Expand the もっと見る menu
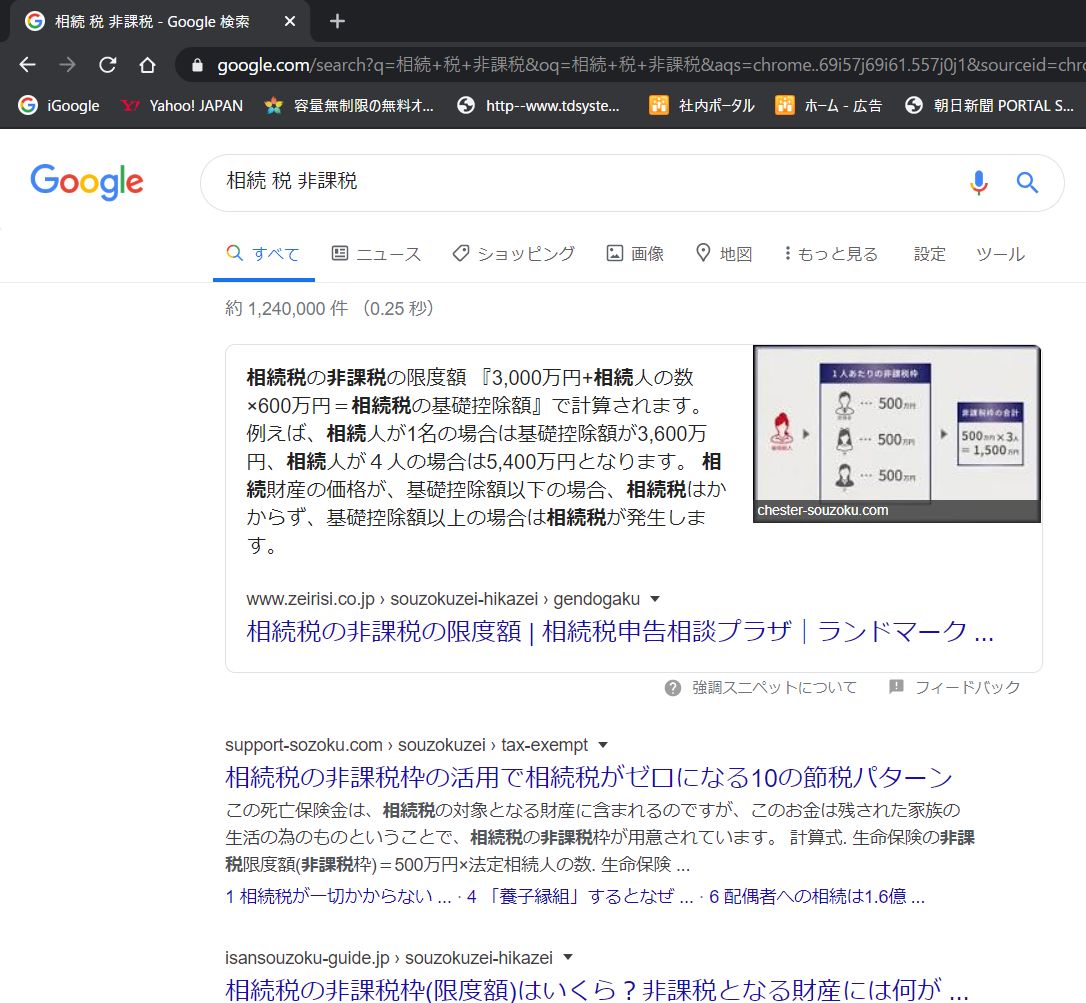 [830, 254]
